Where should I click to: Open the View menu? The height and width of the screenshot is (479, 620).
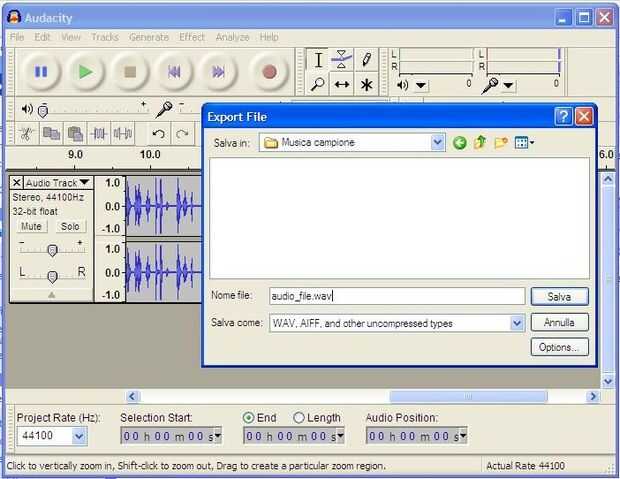71,37
